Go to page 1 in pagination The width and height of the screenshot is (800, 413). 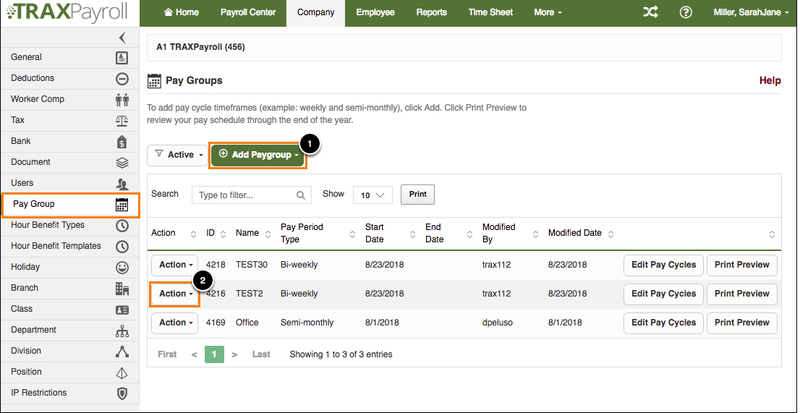coord(214,354)
